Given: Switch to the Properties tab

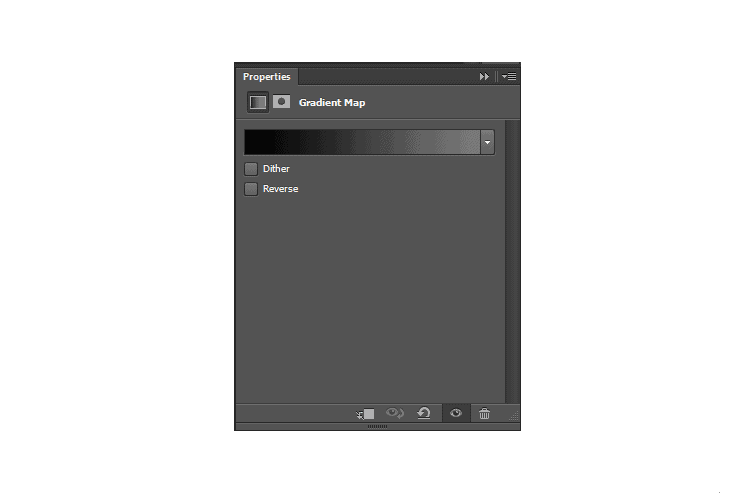Looking at the screenshot, I should coord(267,76).
